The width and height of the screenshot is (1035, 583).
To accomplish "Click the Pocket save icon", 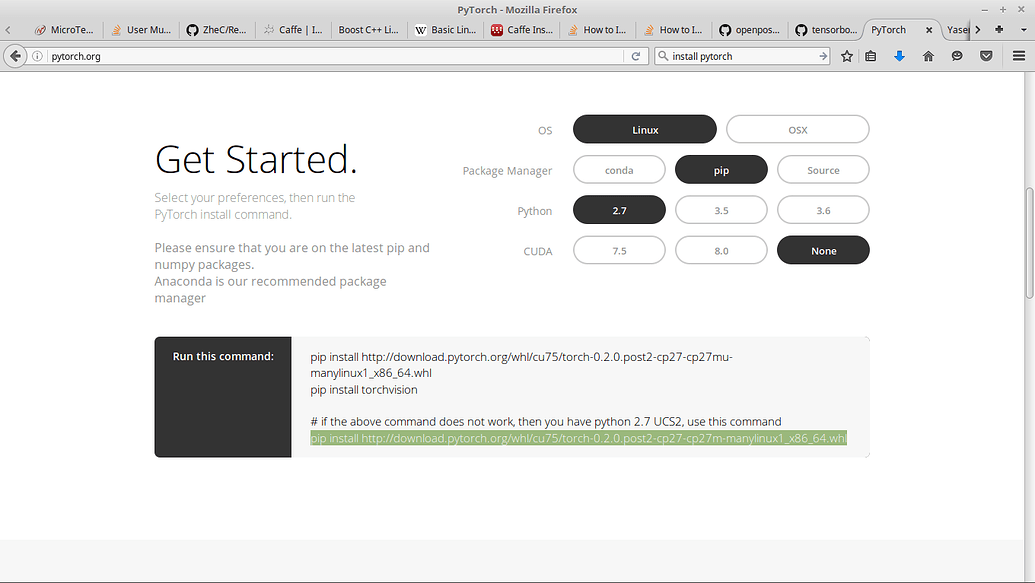I will (x=986, y=57).
